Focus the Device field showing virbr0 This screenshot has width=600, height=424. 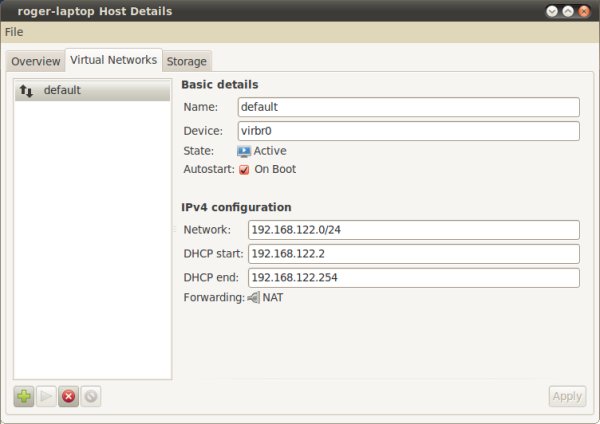(408, 131)
